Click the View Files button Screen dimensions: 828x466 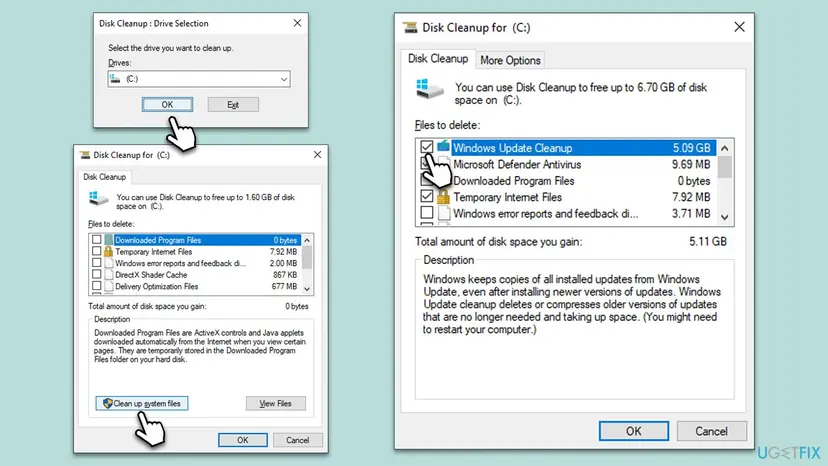(276, 404)
